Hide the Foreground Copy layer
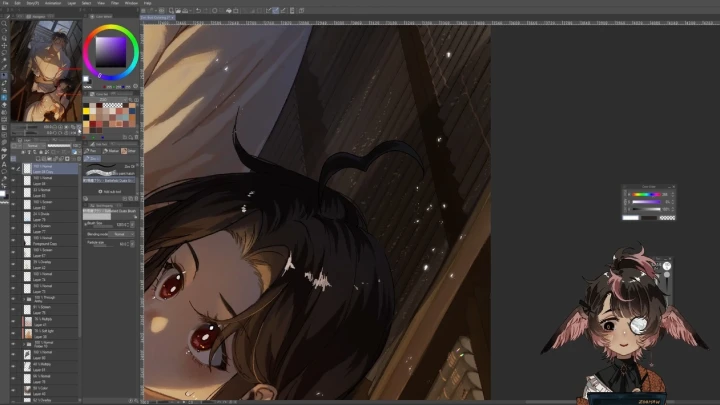This screenshot has width=720, height=405. [14, 241]
